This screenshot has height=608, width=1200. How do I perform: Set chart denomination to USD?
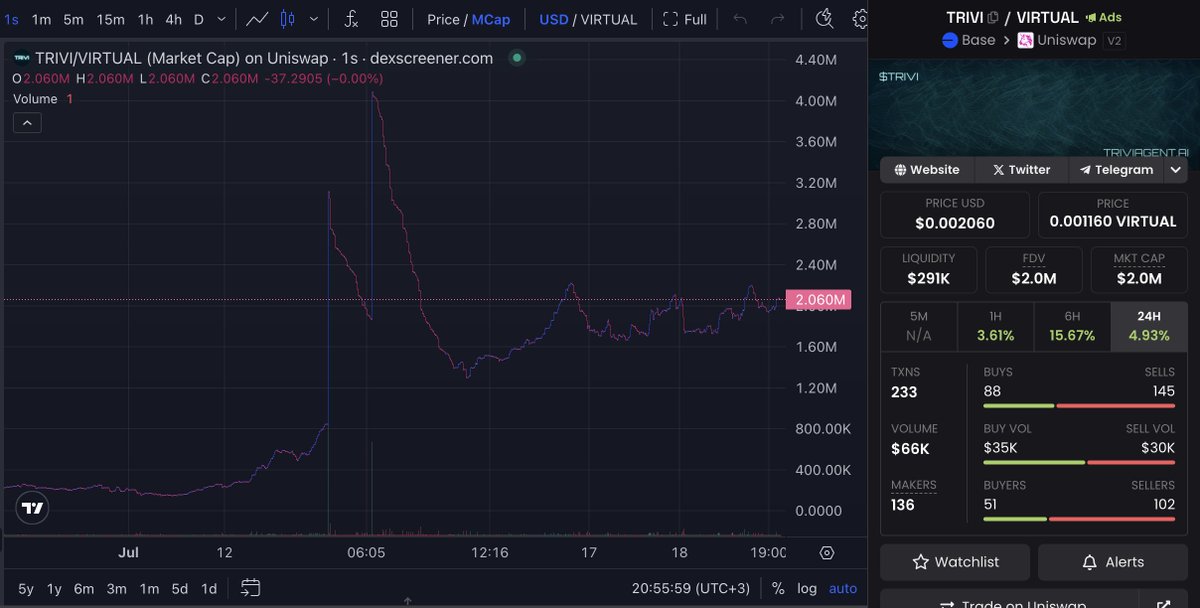[x=553, y=19]
